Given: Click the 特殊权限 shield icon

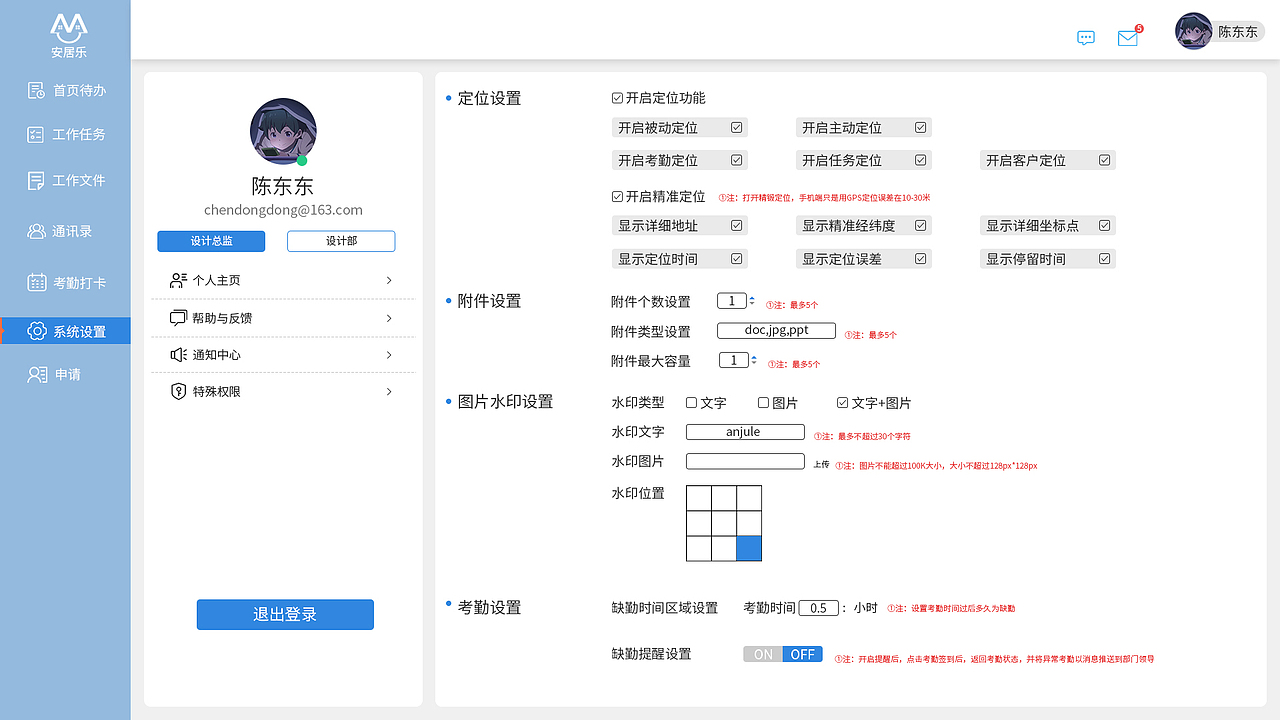Looking at the screenshot, I should point(179,392).
